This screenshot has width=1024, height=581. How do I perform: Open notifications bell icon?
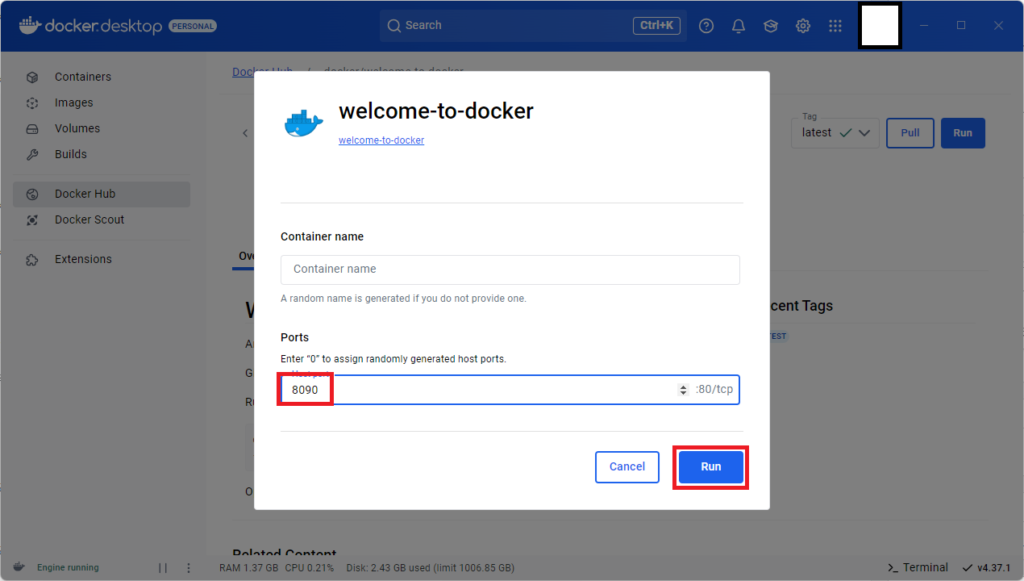click(738, 25)
